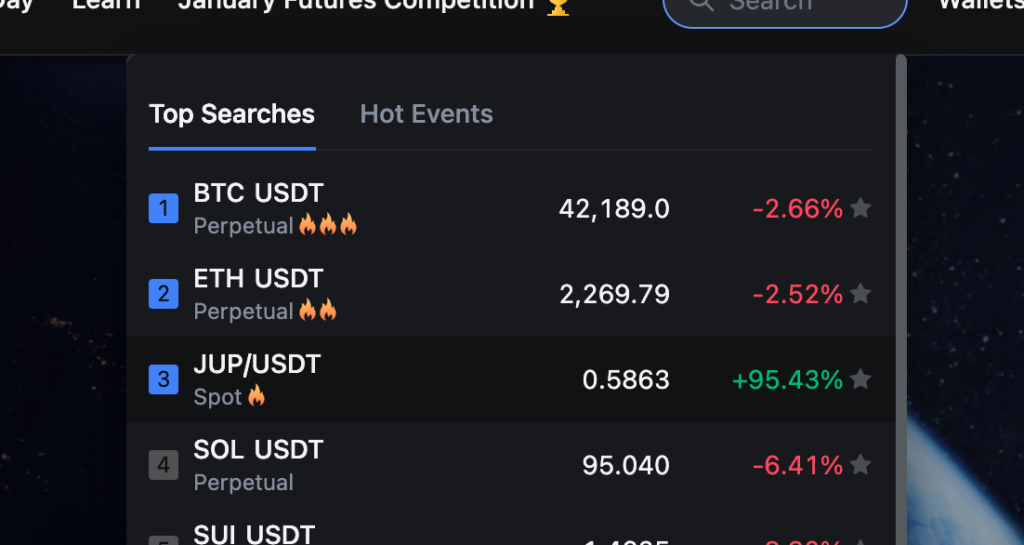
Task: Click the rank 1 badge icon
Action: 163,208
